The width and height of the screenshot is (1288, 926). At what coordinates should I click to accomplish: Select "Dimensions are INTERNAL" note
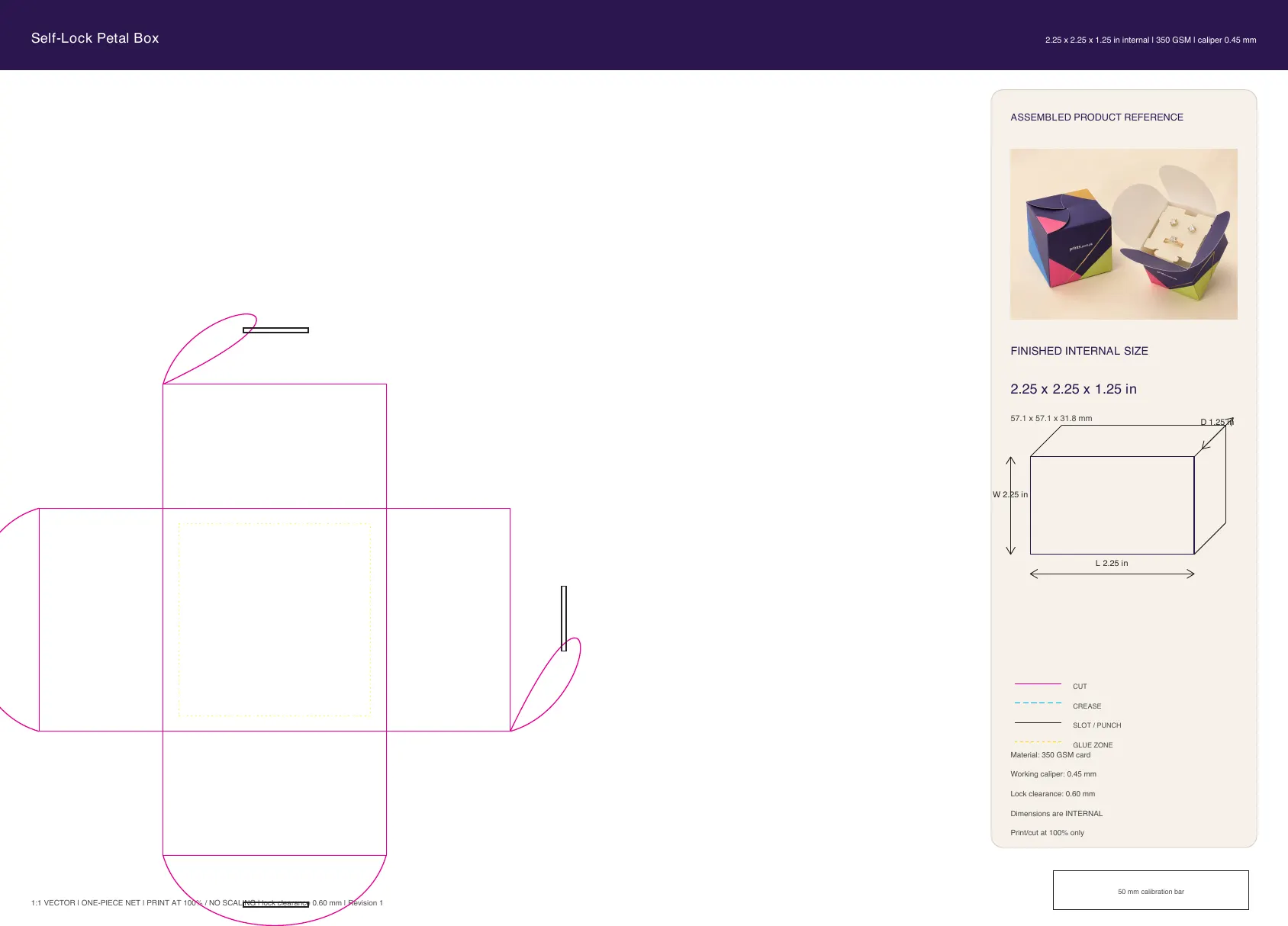click(x=1056, y=814)
